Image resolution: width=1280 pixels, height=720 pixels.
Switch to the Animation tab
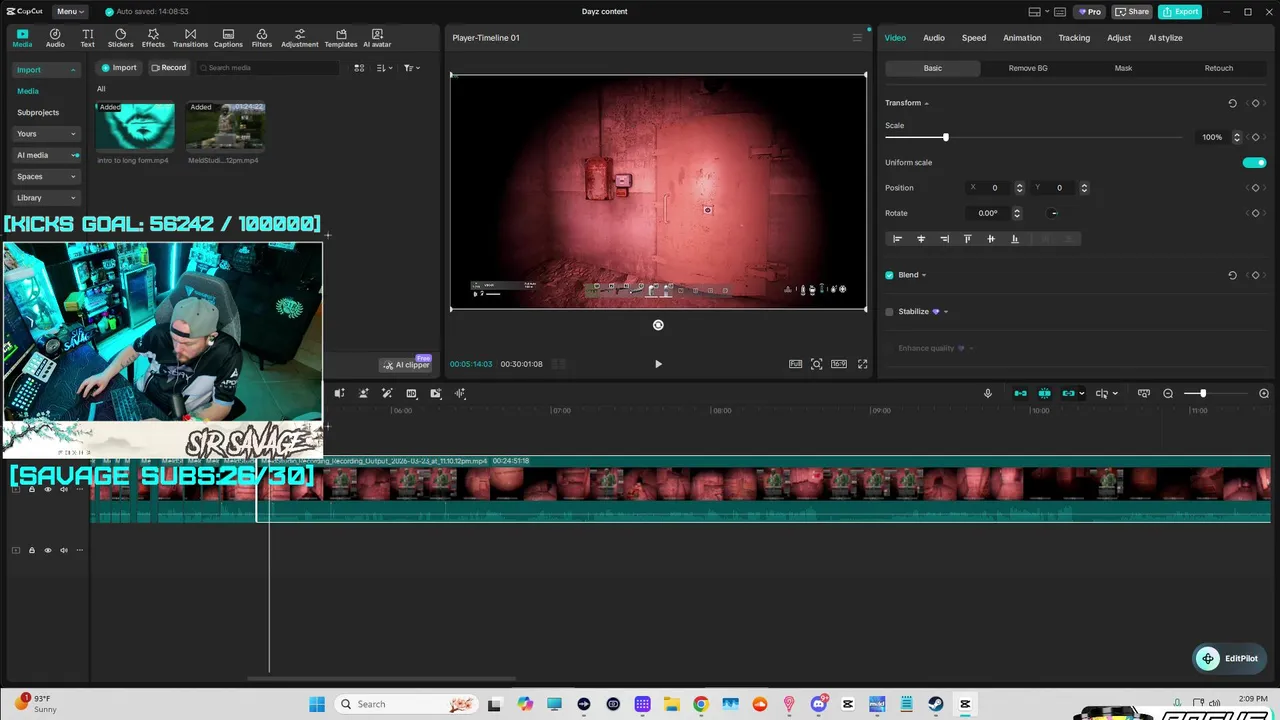[1022, 38]
